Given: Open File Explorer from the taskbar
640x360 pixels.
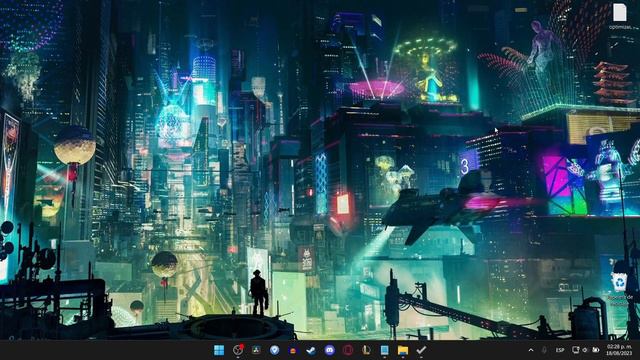Looking at the screenshot, I should (403, 350).
